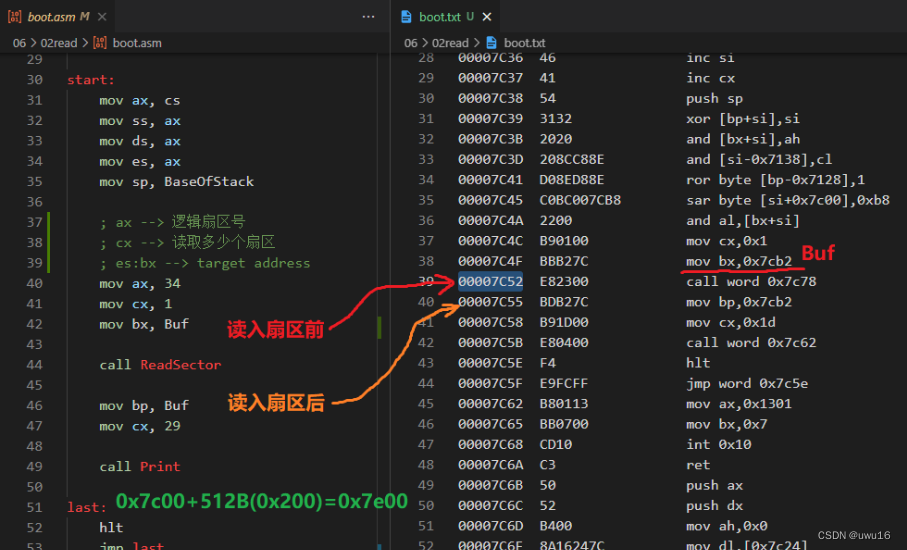Click line 'mov cx, 1' in boot.asm

coord(135,304)
